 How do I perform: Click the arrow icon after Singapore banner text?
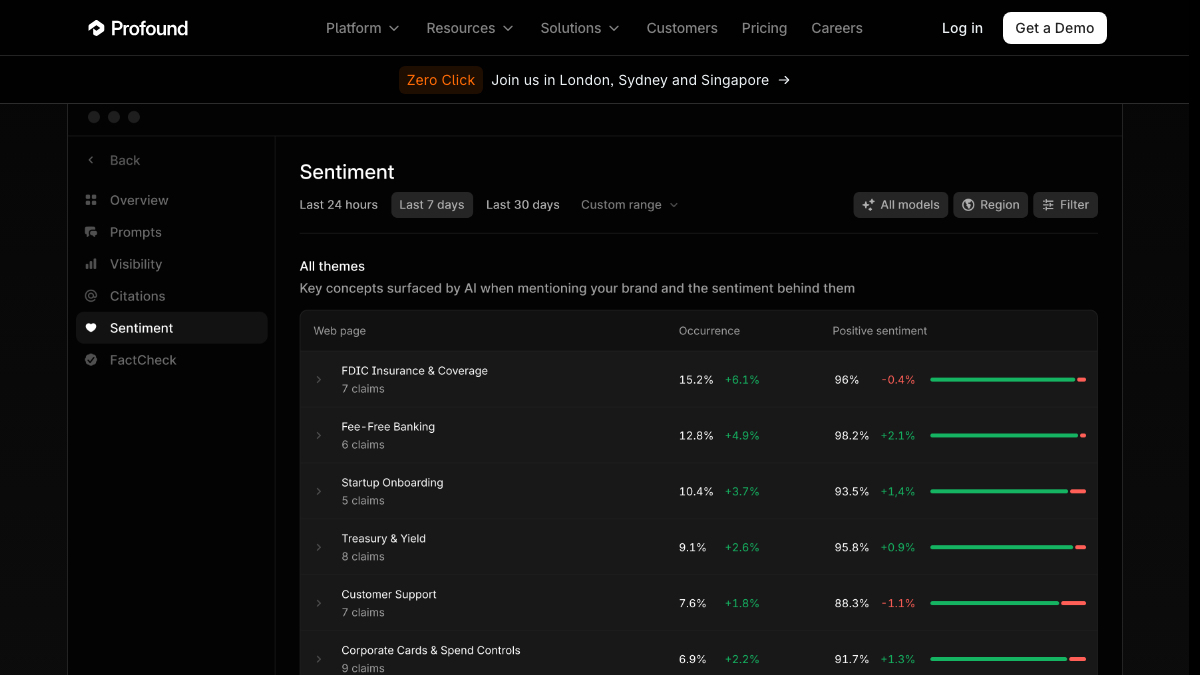pyautogui.click(x=784, y=80)
